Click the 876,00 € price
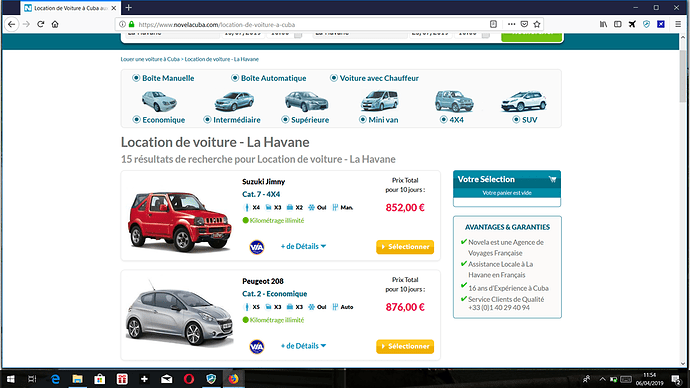The height and width of the screenshot is (388, 690). click(x=405, y=307)
